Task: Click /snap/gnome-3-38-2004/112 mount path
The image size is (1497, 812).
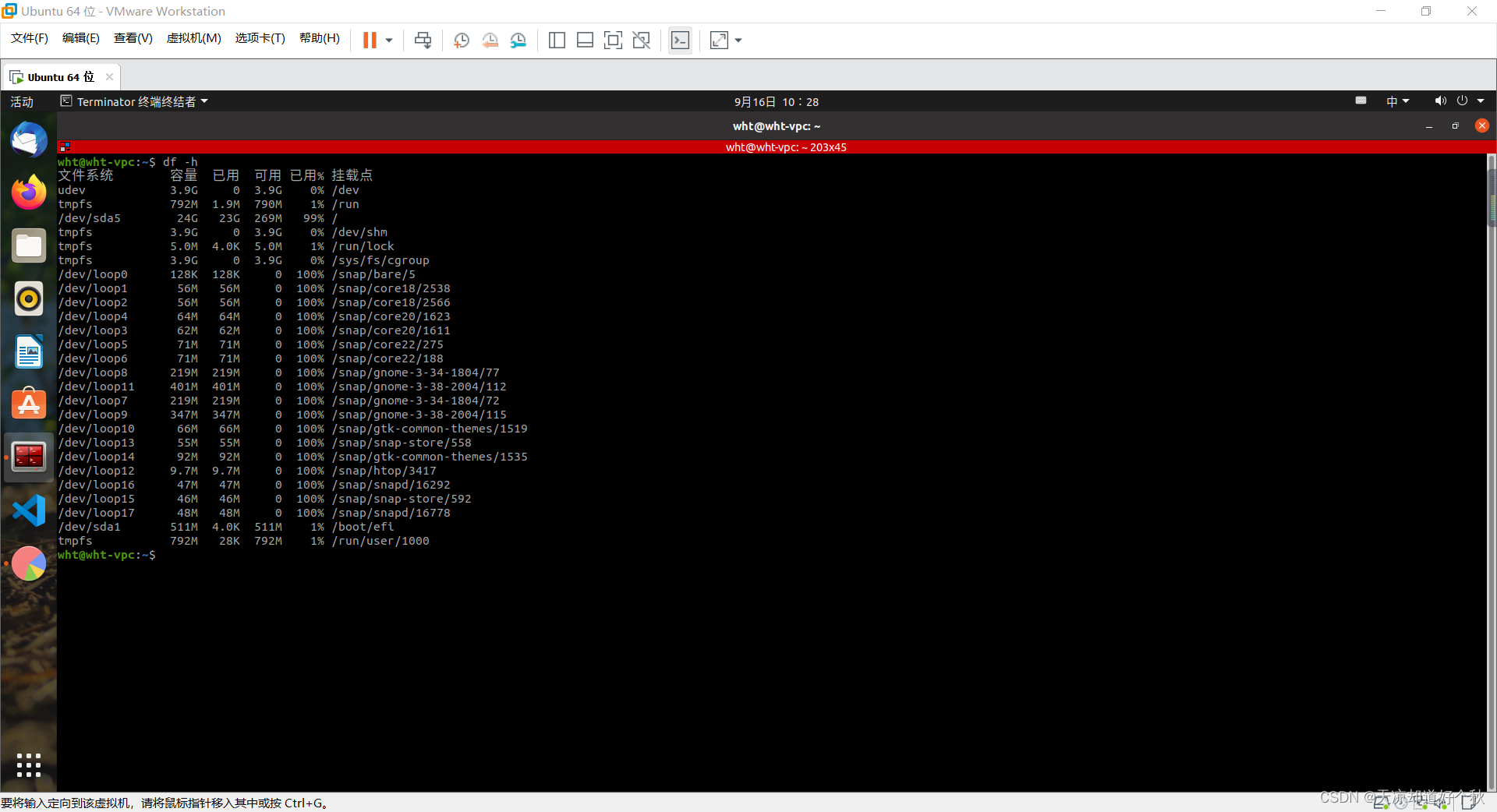Action: [x=419, y=387]
